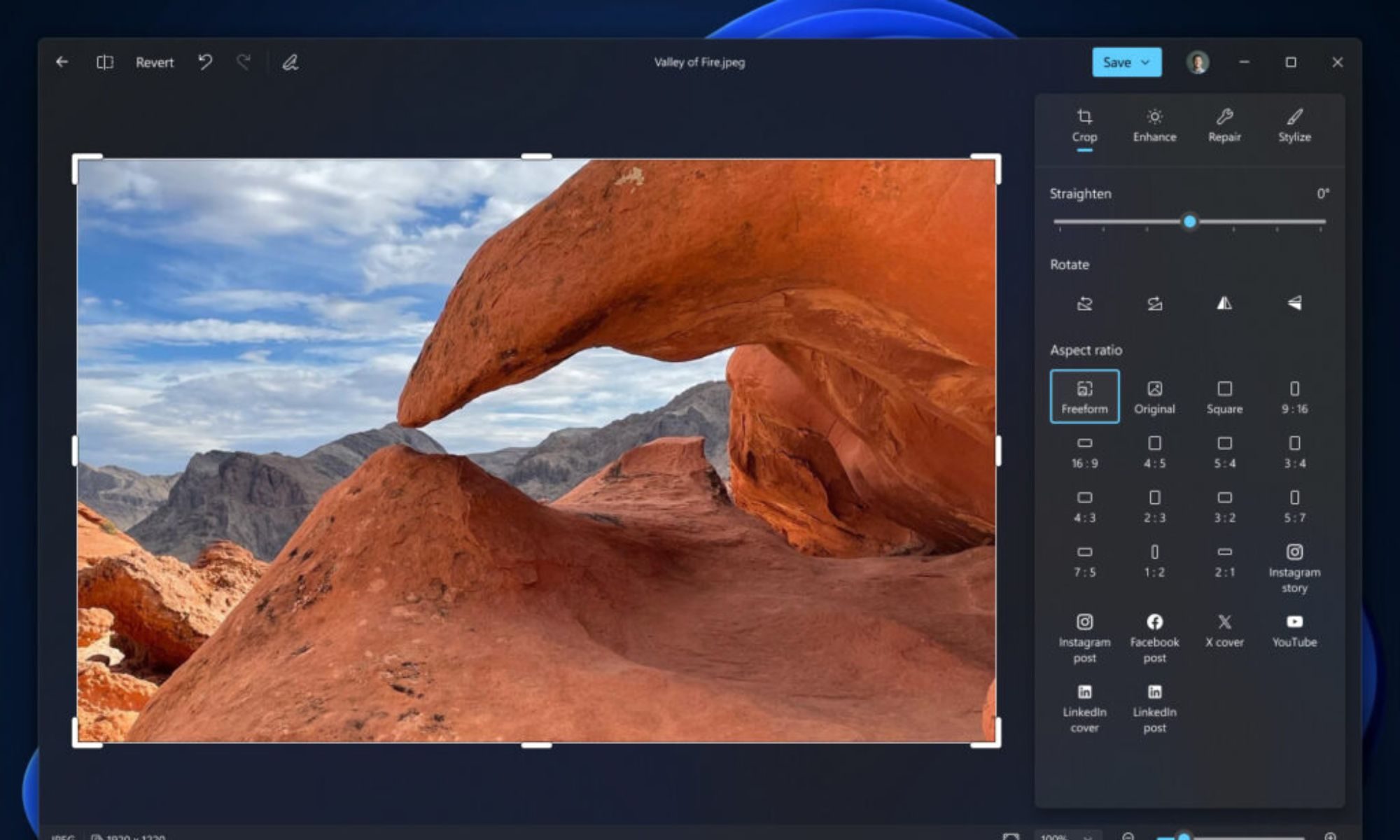Screen dimensions: 1400x840
Task: Choose the Instagram post preset
Action: click(x=1084, y=639)
